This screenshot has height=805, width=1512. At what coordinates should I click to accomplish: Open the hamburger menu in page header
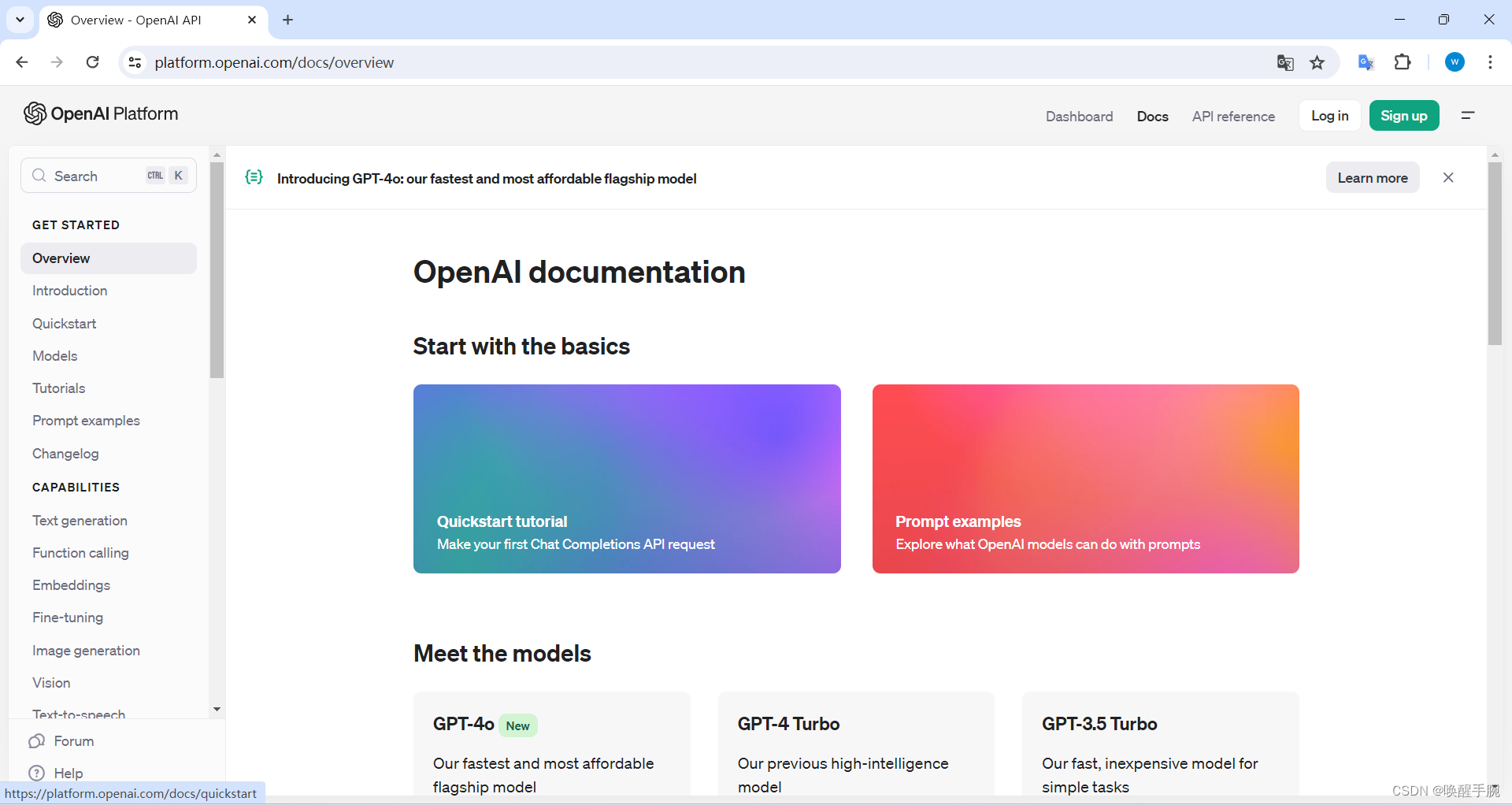(x=1468, y=115)
